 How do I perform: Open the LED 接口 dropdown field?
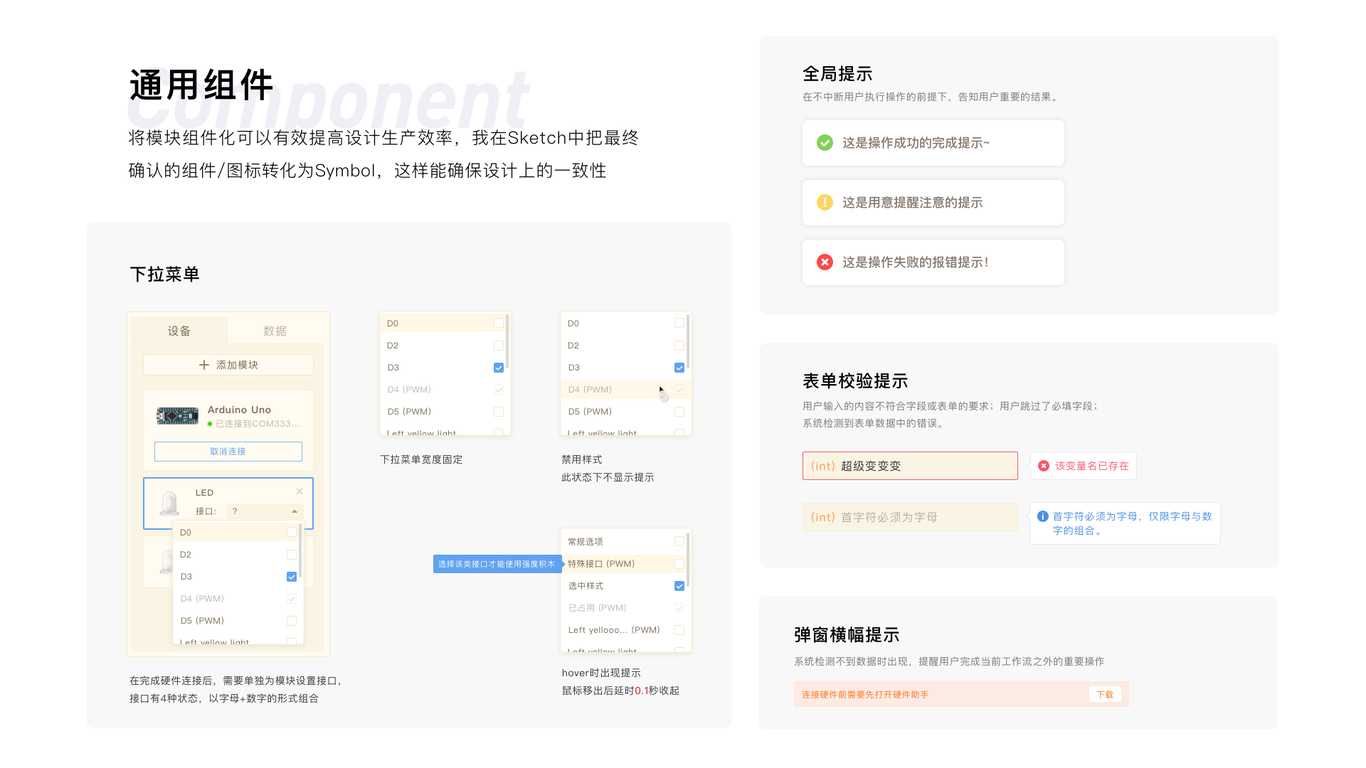[264, 511]
